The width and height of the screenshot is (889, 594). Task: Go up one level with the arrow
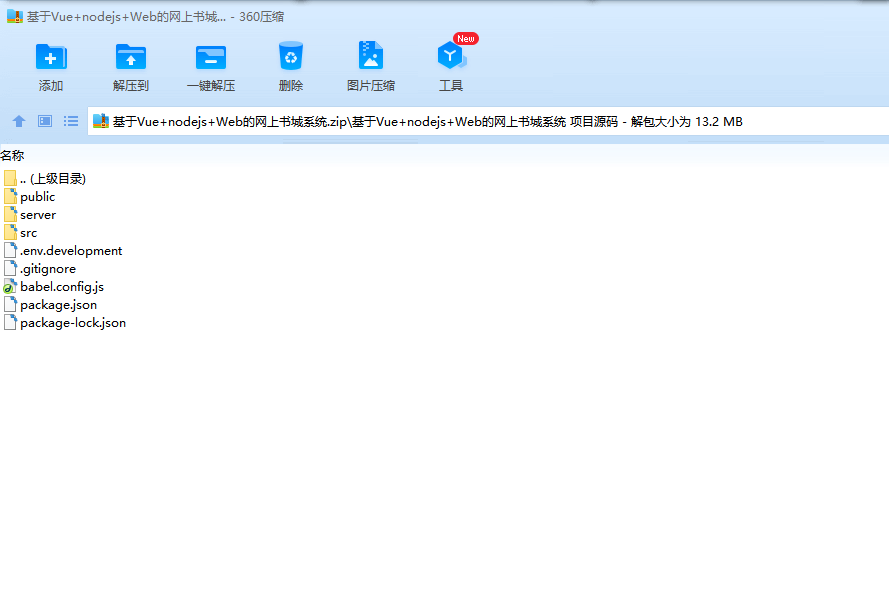pos(19,121)
